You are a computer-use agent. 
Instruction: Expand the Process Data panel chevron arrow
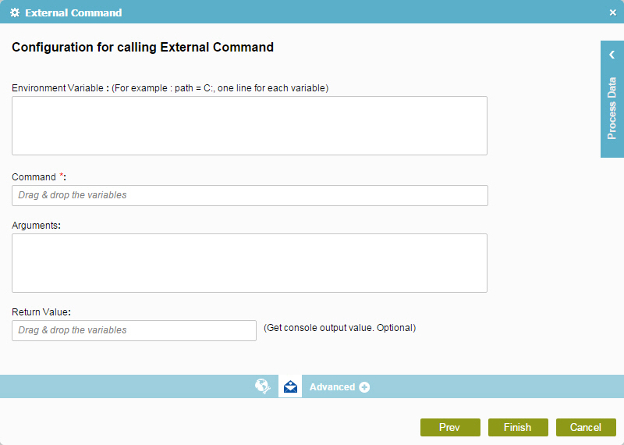[x=612, y=55]
